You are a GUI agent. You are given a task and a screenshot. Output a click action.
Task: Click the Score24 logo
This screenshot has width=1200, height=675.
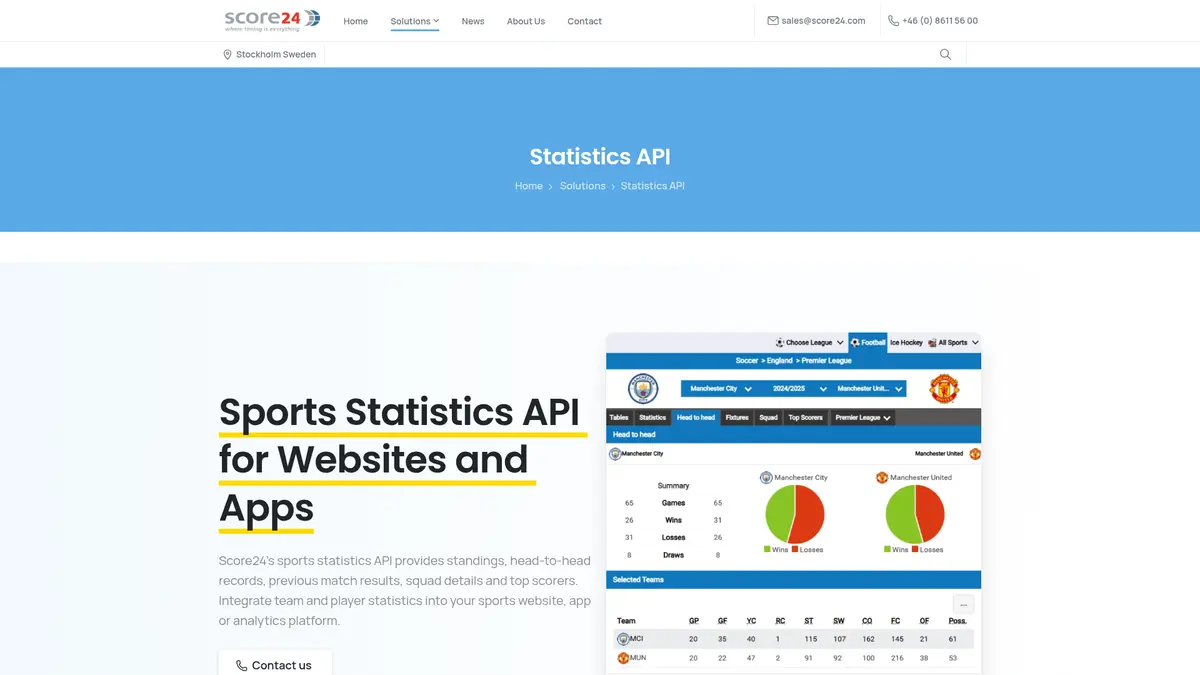272,20
